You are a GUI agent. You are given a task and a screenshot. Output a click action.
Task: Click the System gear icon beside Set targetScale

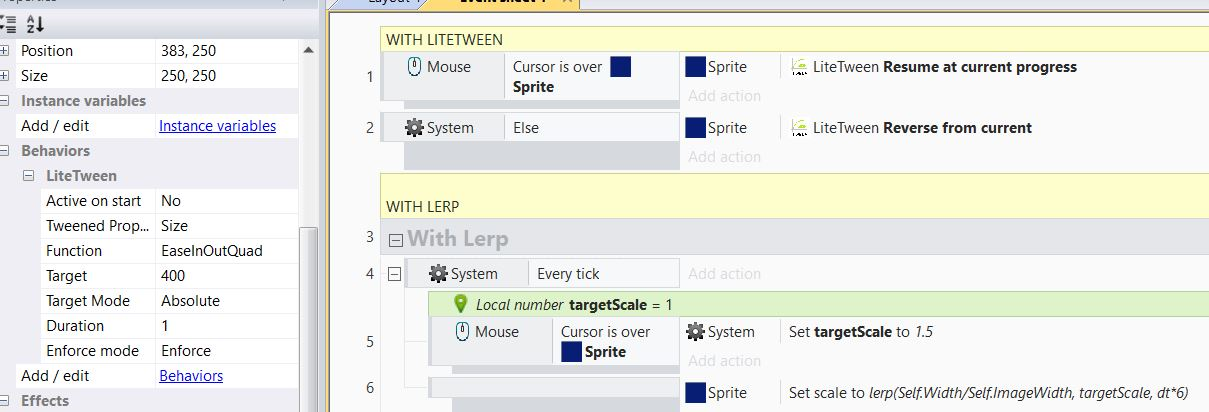click(695, 332)
